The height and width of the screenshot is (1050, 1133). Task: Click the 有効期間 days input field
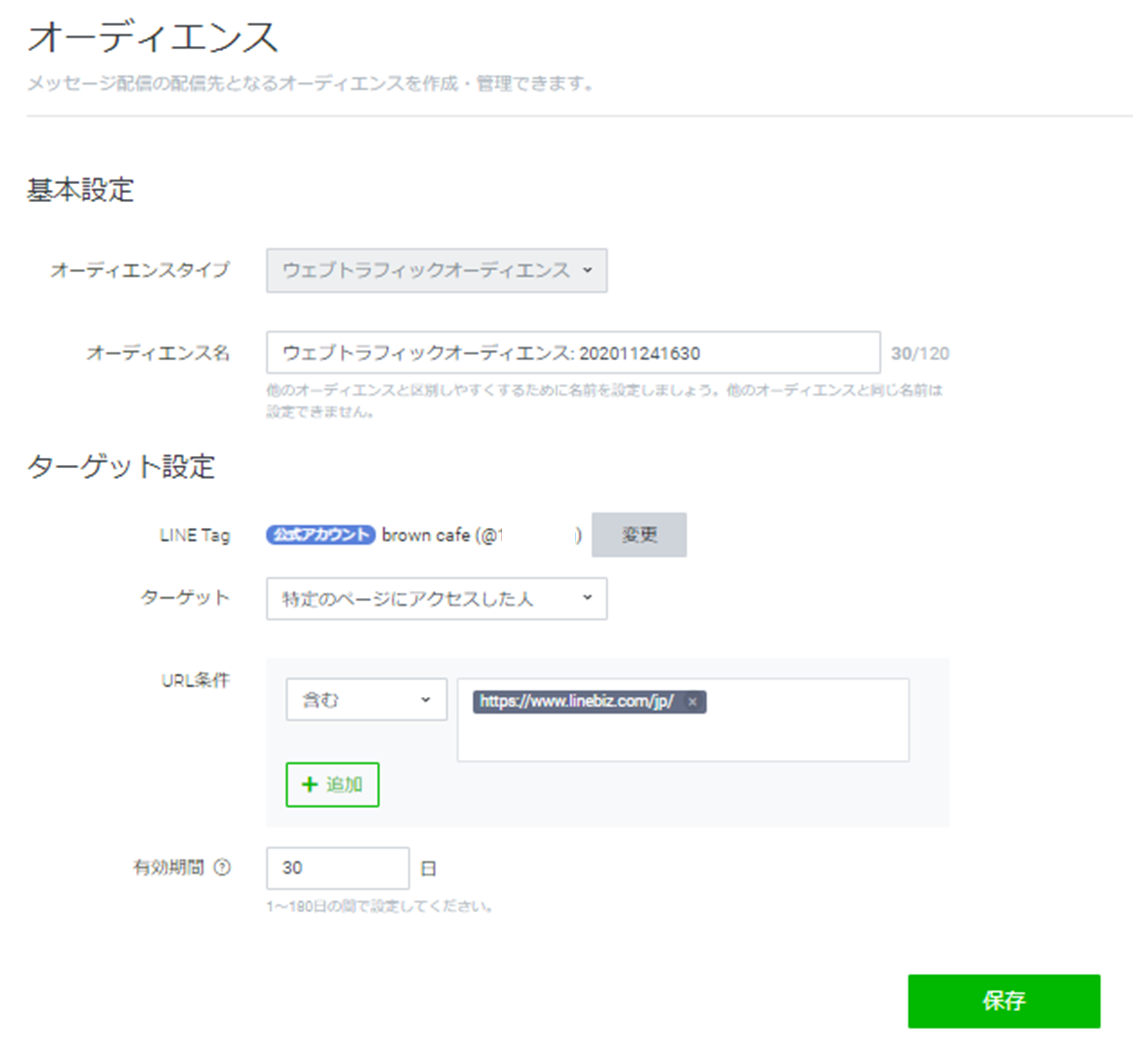(337, 868)
